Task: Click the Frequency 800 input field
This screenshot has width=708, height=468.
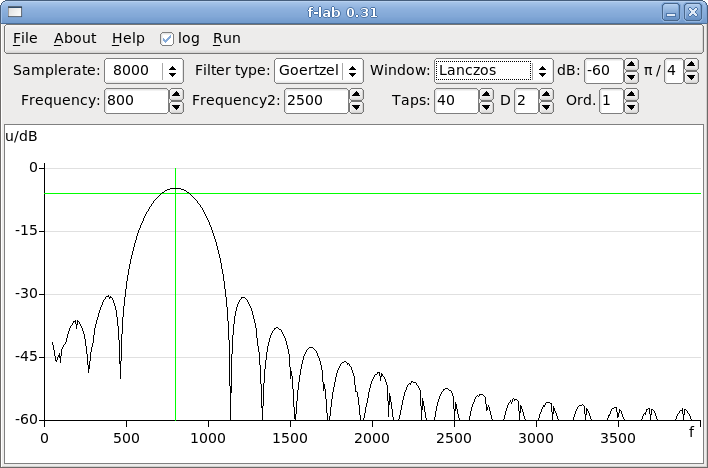Action: [x=136, y=100]
